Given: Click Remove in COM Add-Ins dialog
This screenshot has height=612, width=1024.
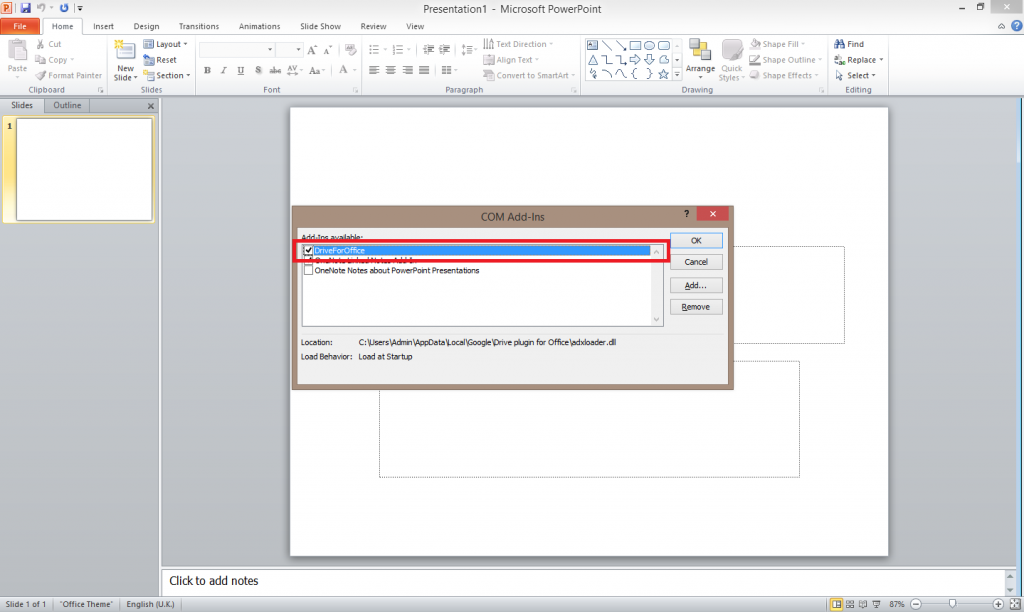Looking at the screenshot, I should point(696,307).
